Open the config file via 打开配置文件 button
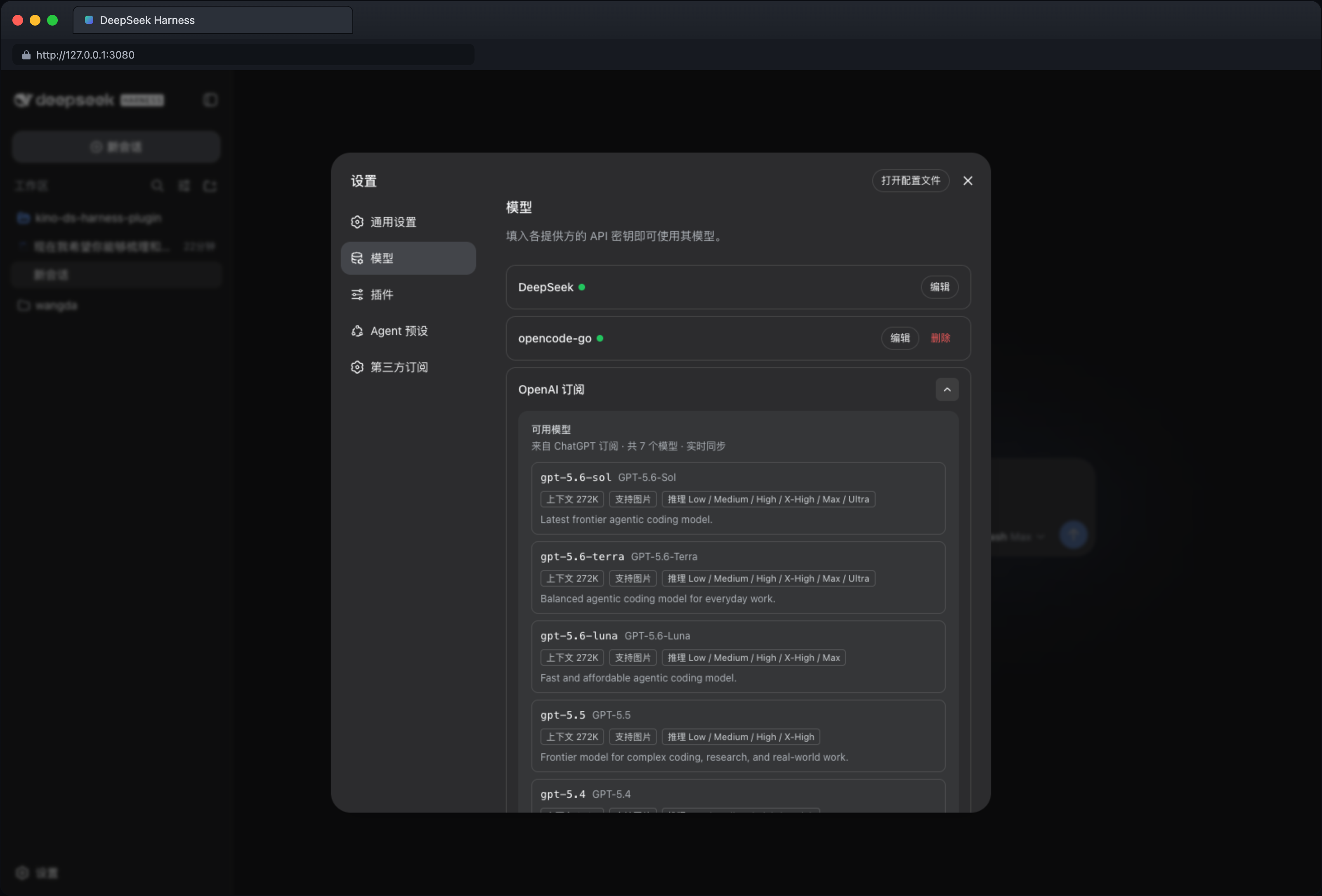1322x896 pixels. click(x=911, y=181)
